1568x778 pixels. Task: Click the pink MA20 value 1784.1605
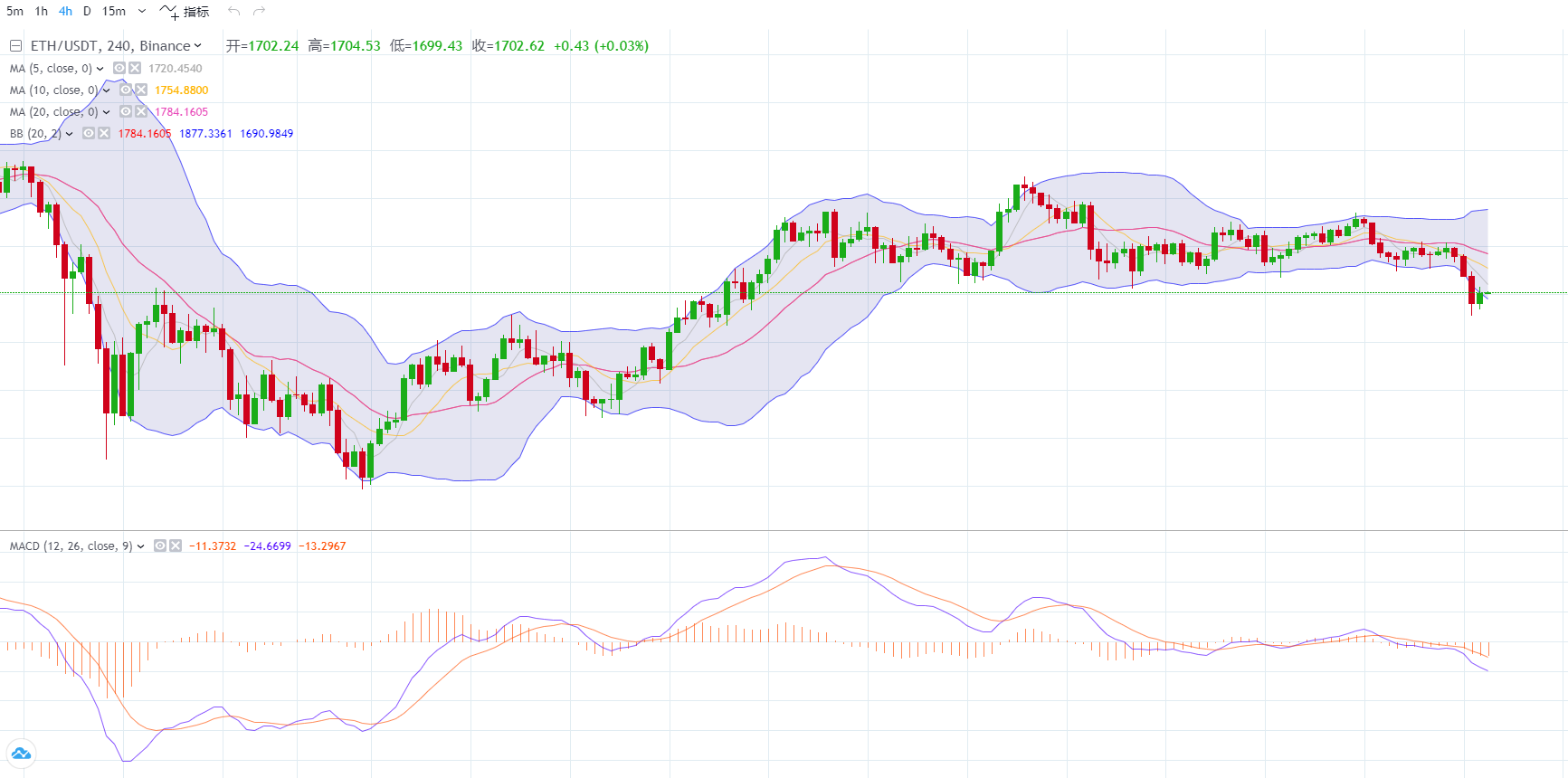tap(182, 111)
